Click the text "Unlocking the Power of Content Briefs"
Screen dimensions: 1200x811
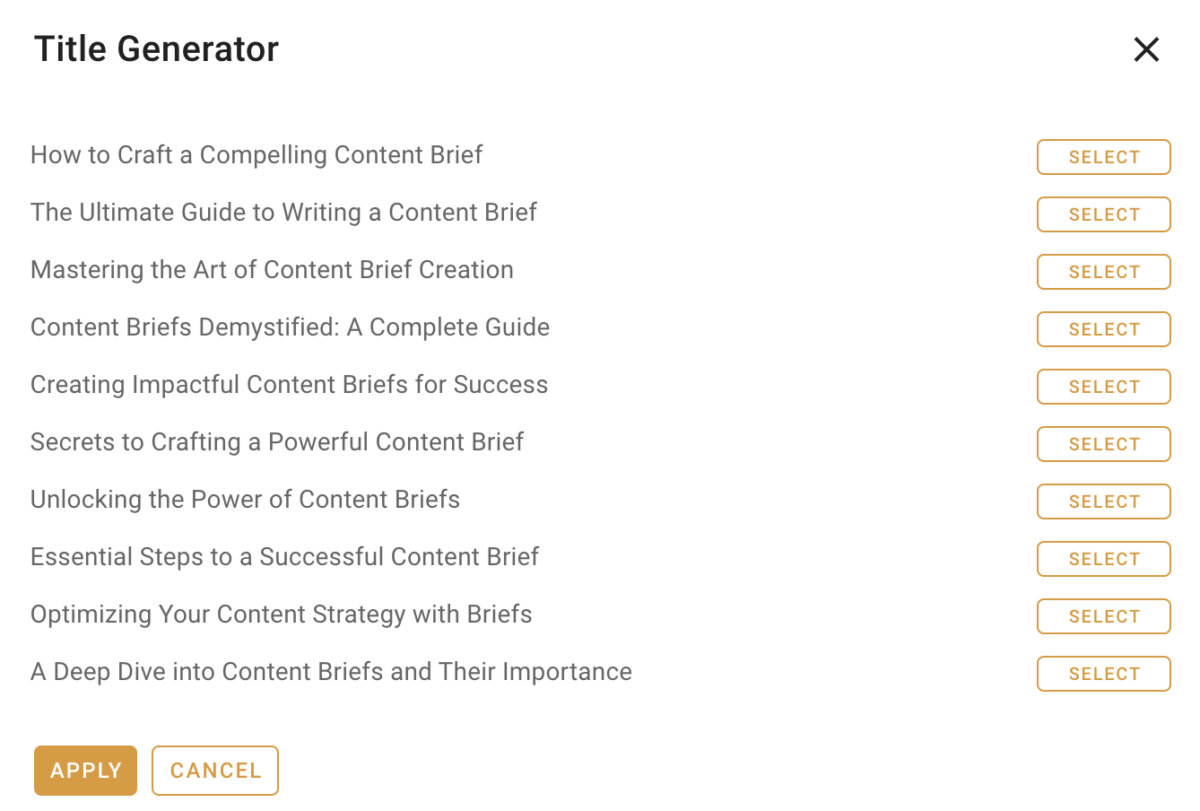pos(245,500)
